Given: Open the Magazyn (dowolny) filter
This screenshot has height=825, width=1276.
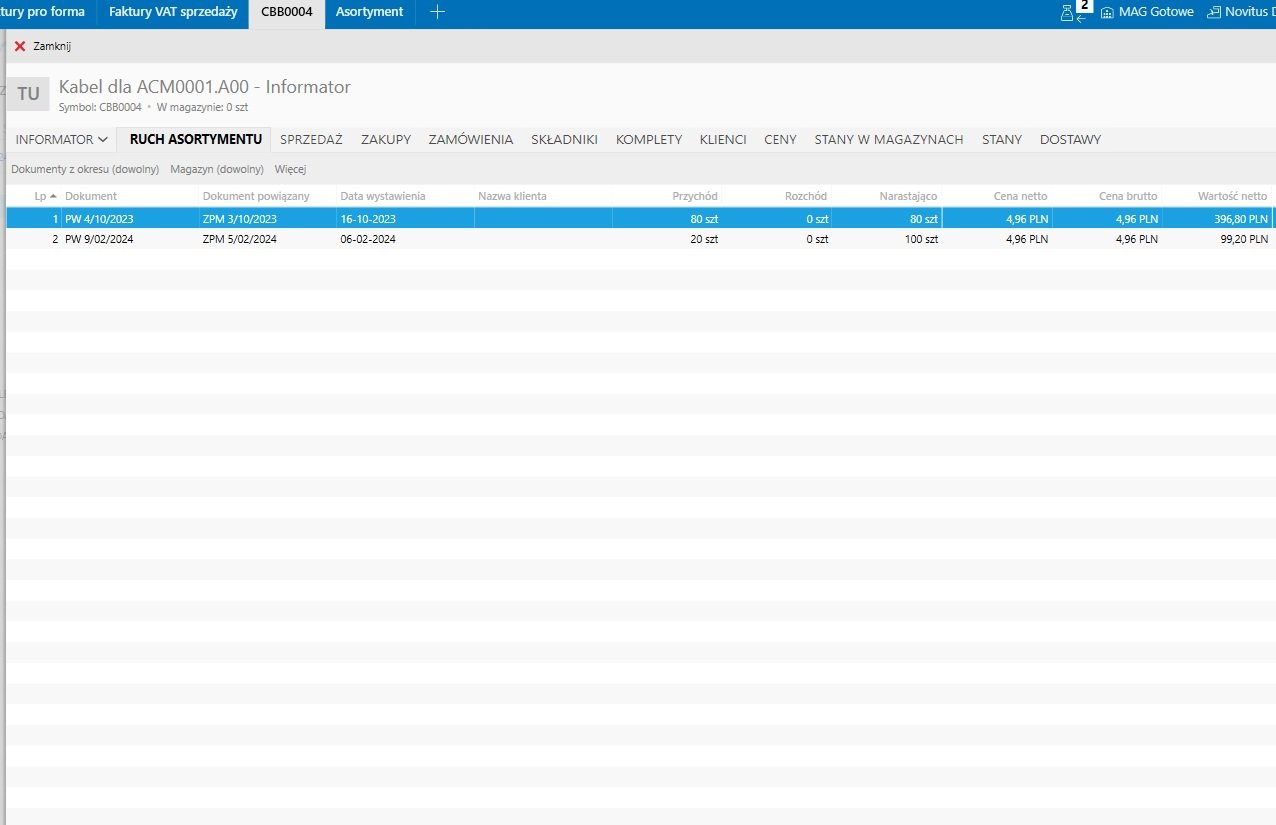Looking at the screenshot, I should pyautogui.click(x=217, y=169).
